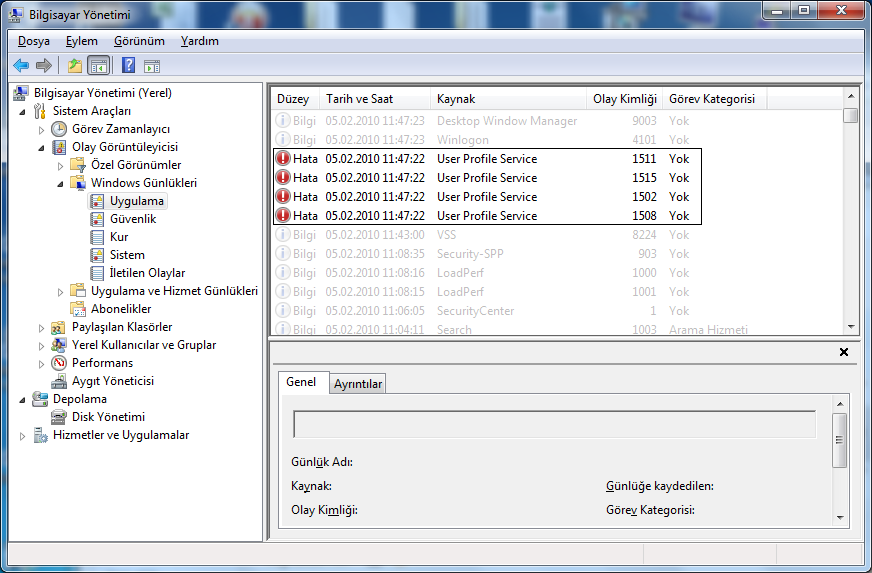This screenshot has width=872, height=573.
Task: Click the Performans icon
Action: [59, 363]
